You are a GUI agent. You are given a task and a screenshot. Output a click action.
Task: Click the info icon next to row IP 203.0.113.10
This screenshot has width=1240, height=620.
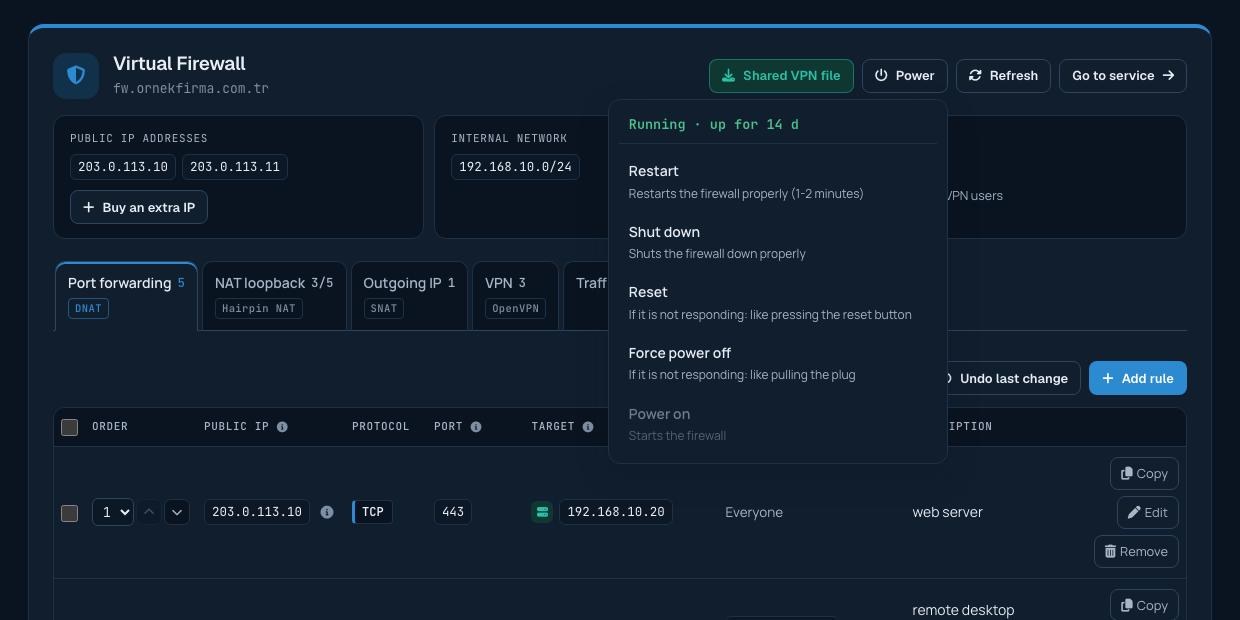click(x=327, y=512)
